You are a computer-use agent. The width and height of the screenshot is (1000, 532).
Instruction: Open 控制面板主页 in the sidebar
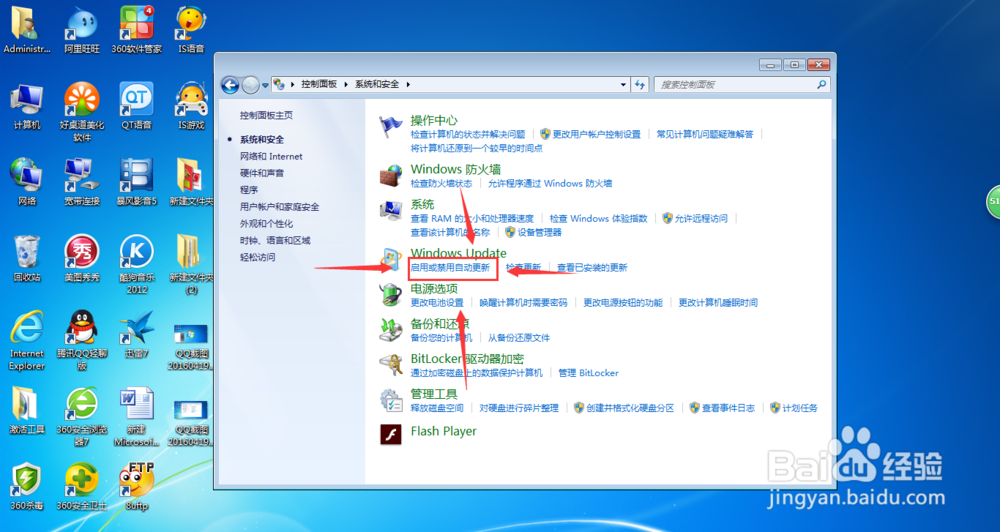point(267,115)
